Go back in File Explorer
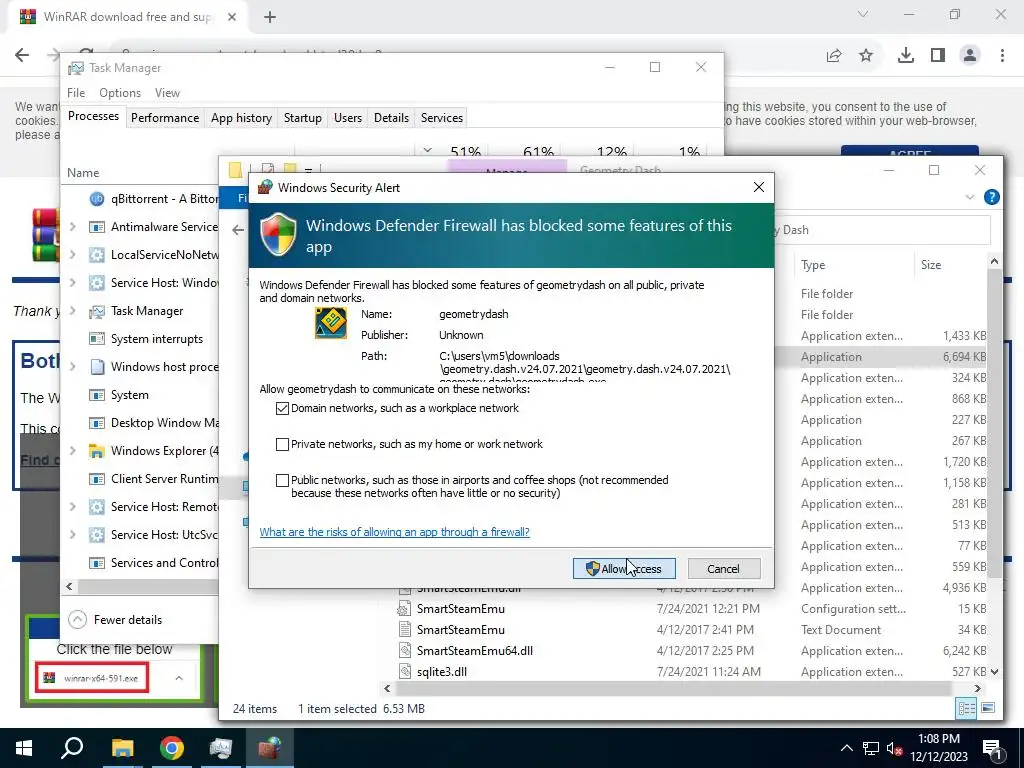1024x768 pixels. (238, 230)
